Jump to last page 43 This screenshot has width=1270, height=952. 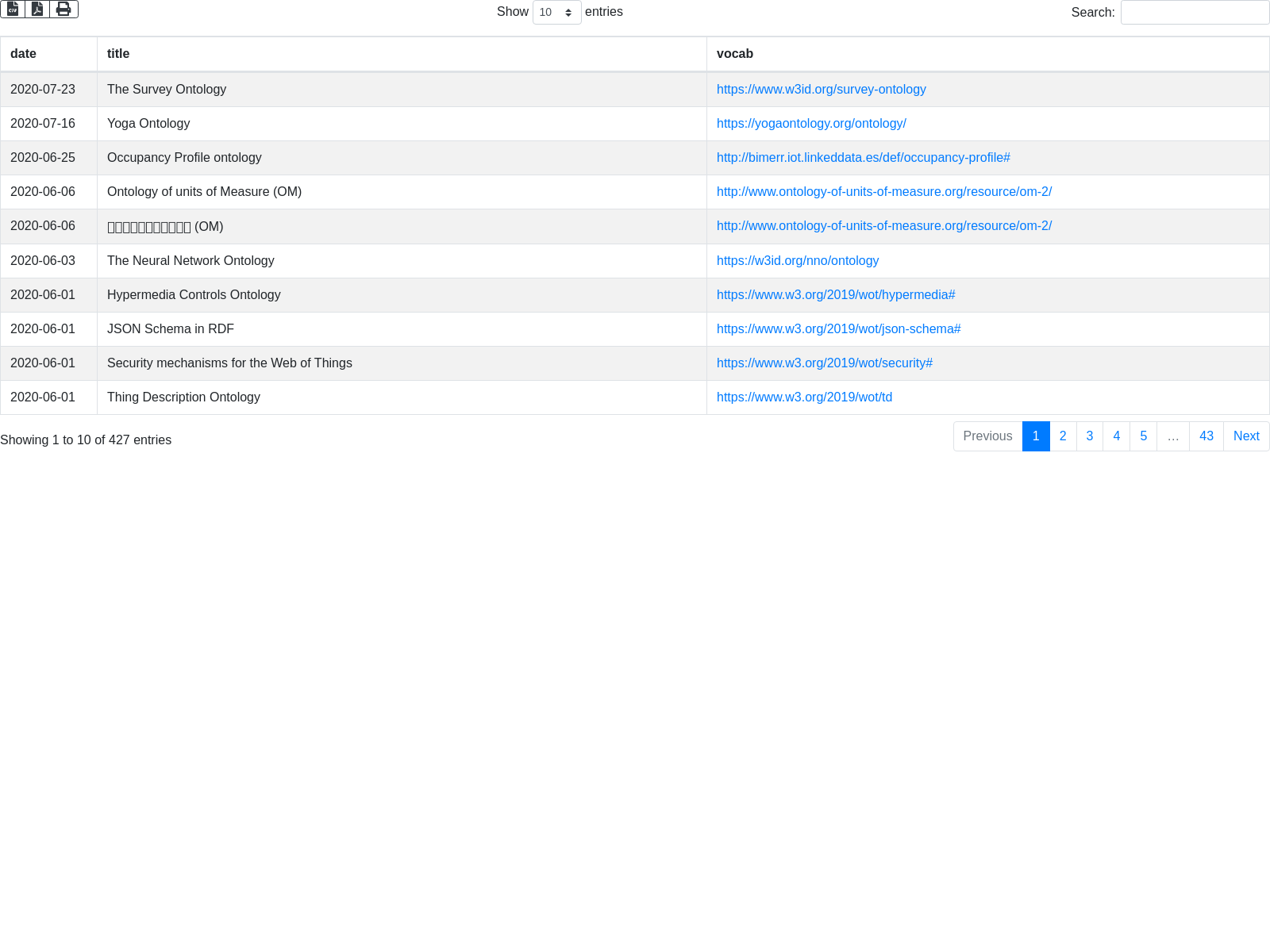pyautogui.click(x=1206, y=436)
